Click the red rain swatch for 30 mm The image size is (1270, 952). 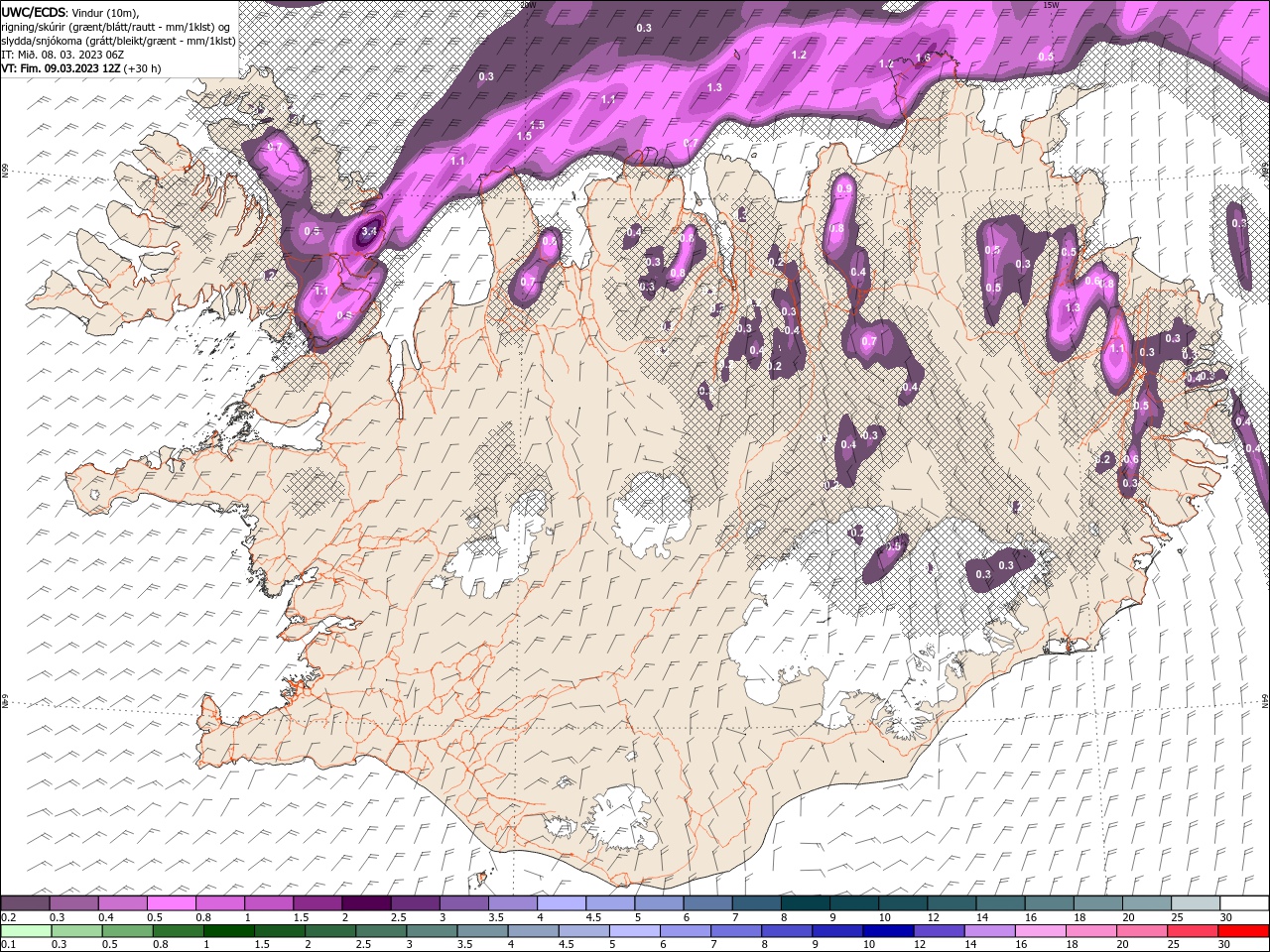(x=1243, y=931)
